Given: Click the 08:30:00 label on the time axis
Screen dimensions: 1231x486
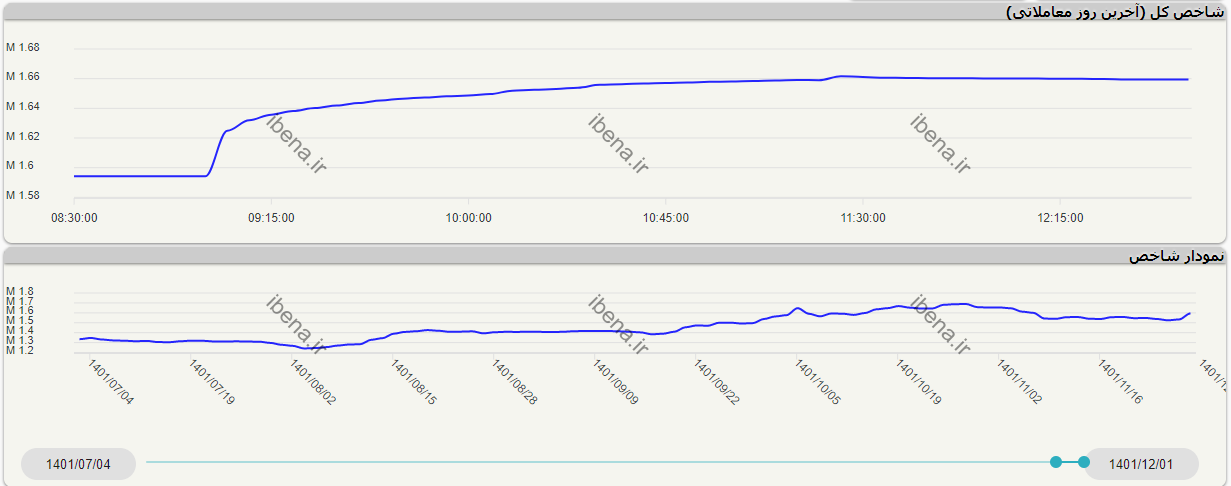Looking at the screenshot, I should pyautogui.click(x=74, y=218).
